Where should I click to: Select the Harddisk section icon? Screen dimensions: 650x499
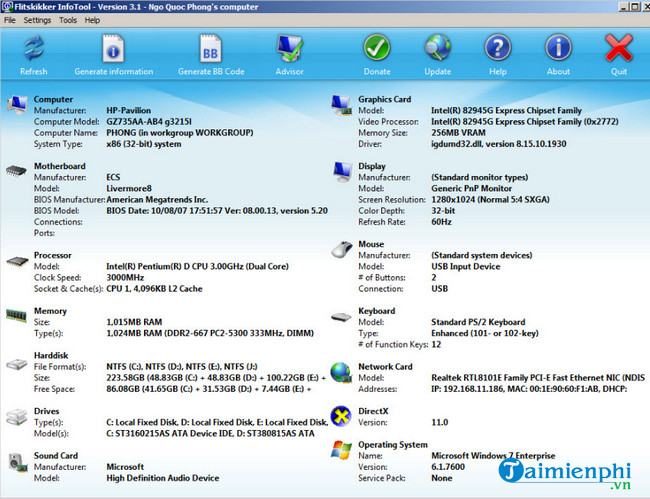(17, 364)
